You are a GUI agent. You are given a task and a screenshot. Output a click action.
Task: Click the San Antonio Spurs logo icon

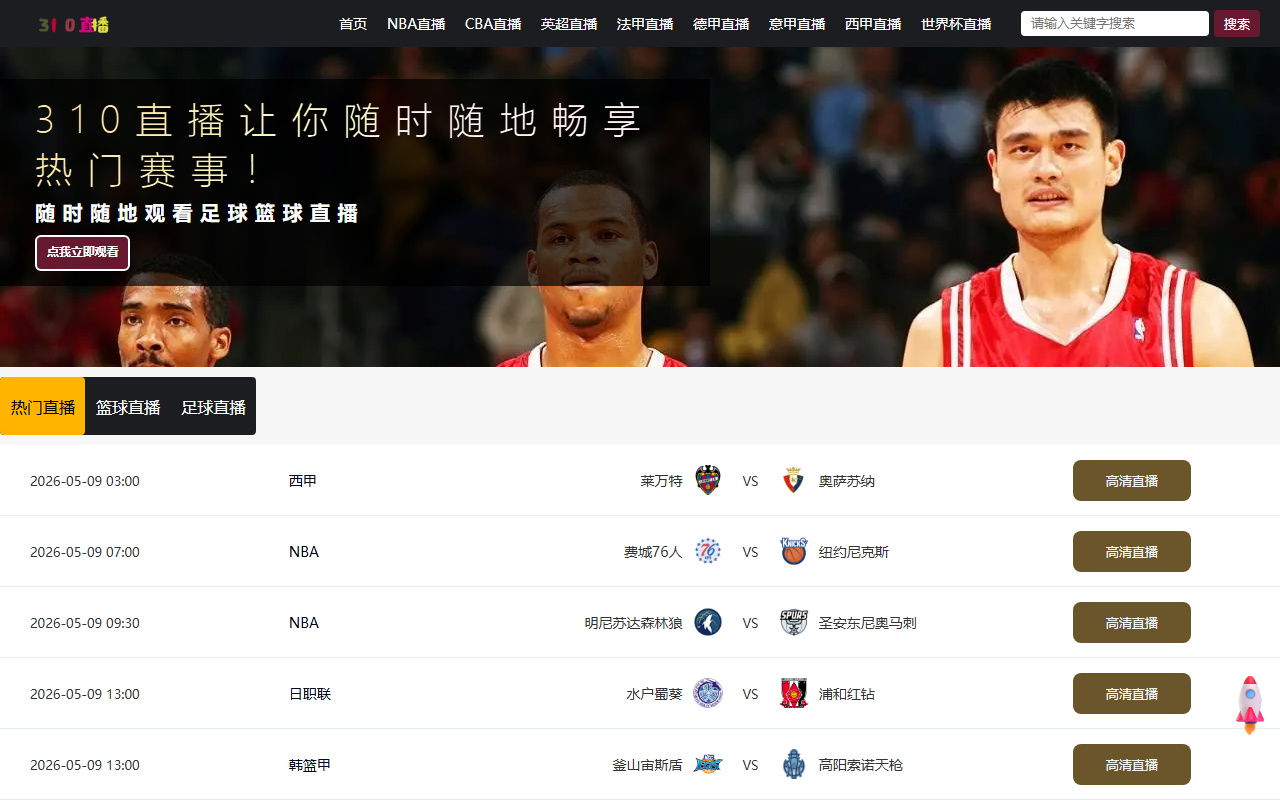point(793,623)
